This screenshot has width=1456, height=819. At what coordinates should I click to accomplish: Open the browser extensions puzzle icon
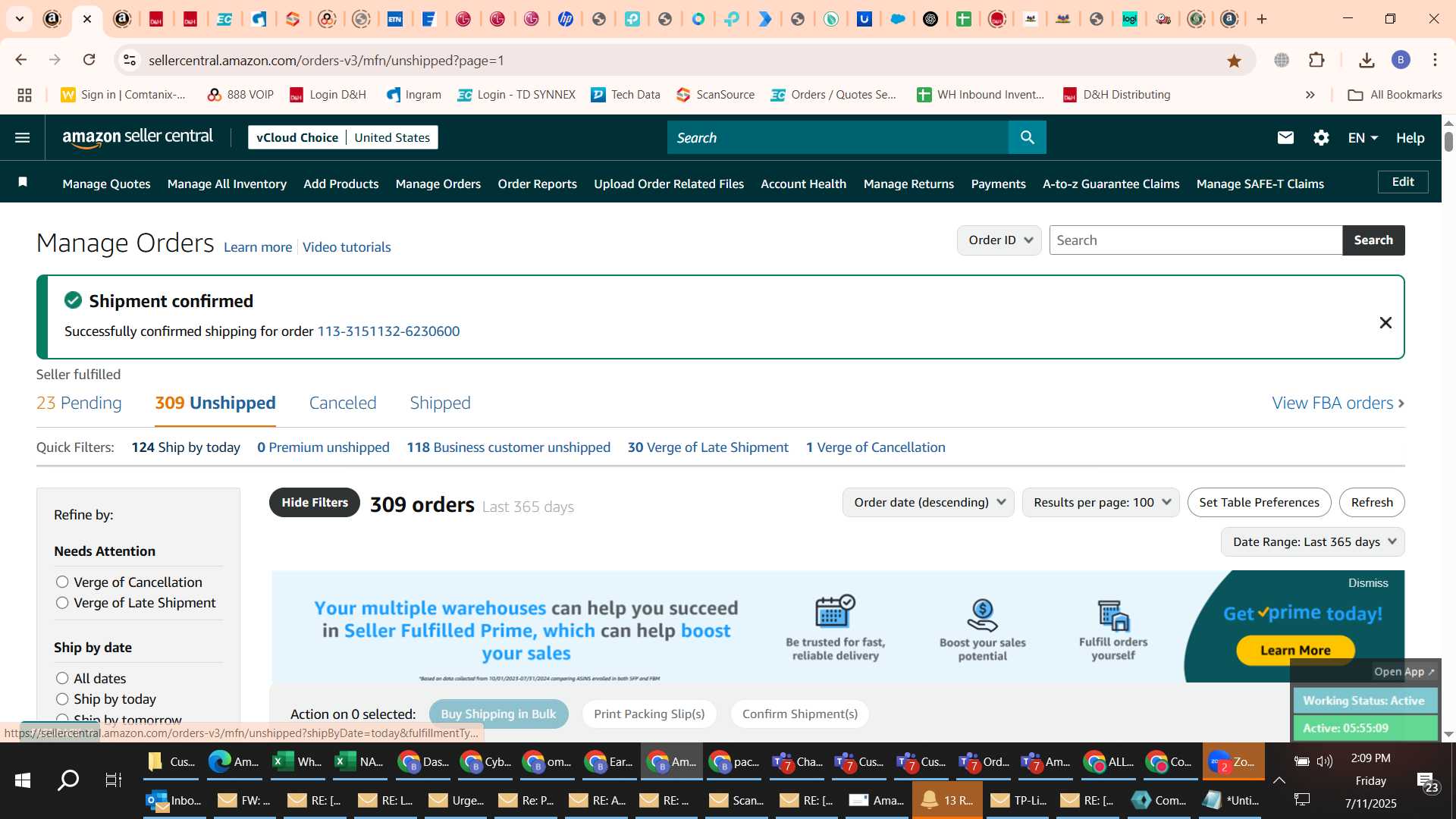[x=1317, y=60]
